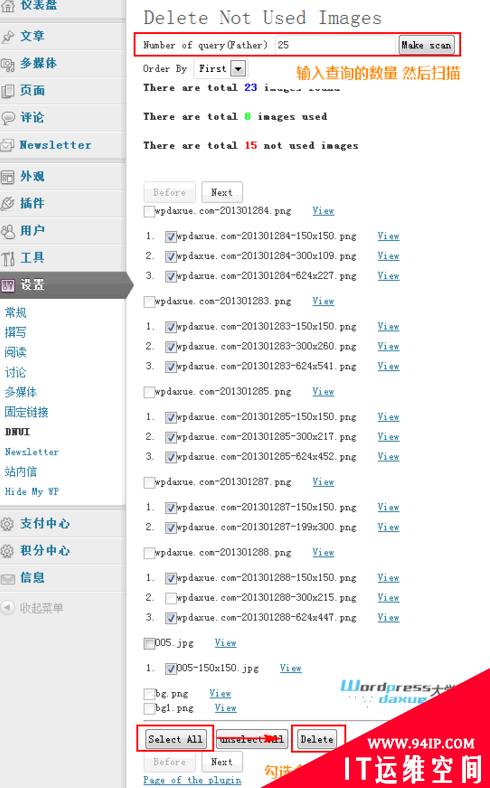The image size is (490, 788).
Task: Check the 005.jpg checkbox
Action: [x=149, y=644]
